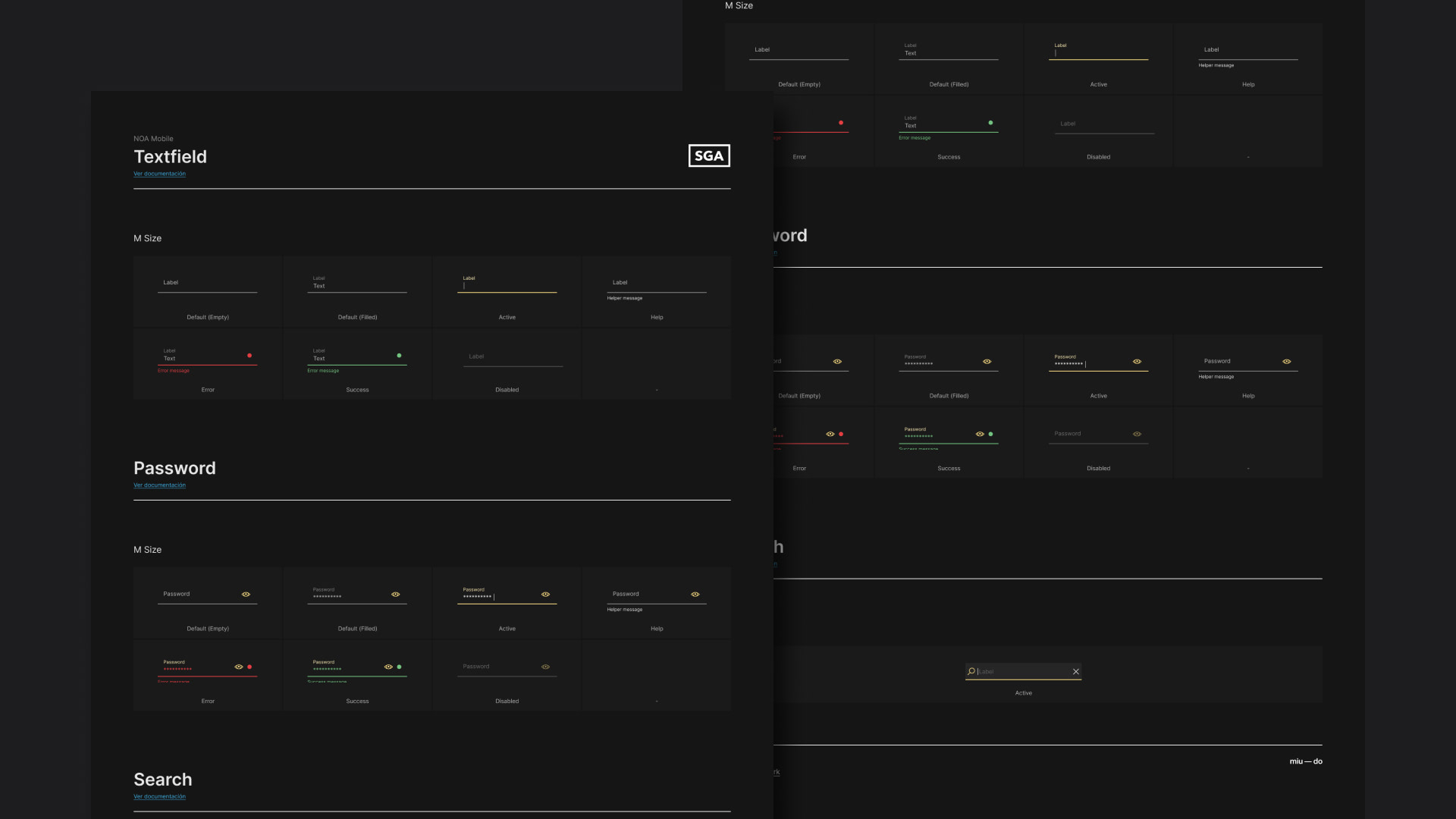Image resolution: width=1456 pixels, height=819 pixels.
Task: Click green dot in background Textfield Success state
Action: [x=990, y=122]
